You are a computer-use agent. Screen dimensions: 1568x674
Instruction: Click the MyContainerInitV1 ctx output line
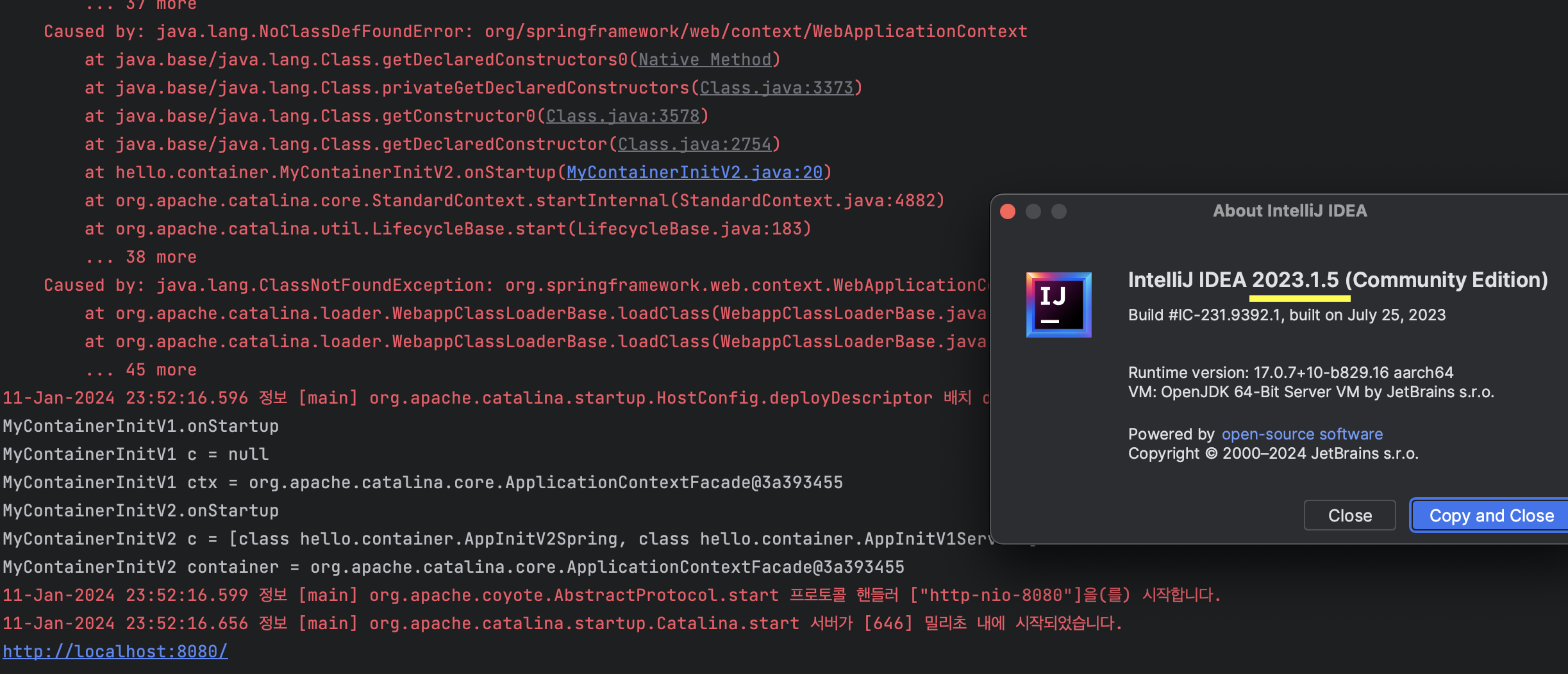pyautogui.click(x=422, y=482)
